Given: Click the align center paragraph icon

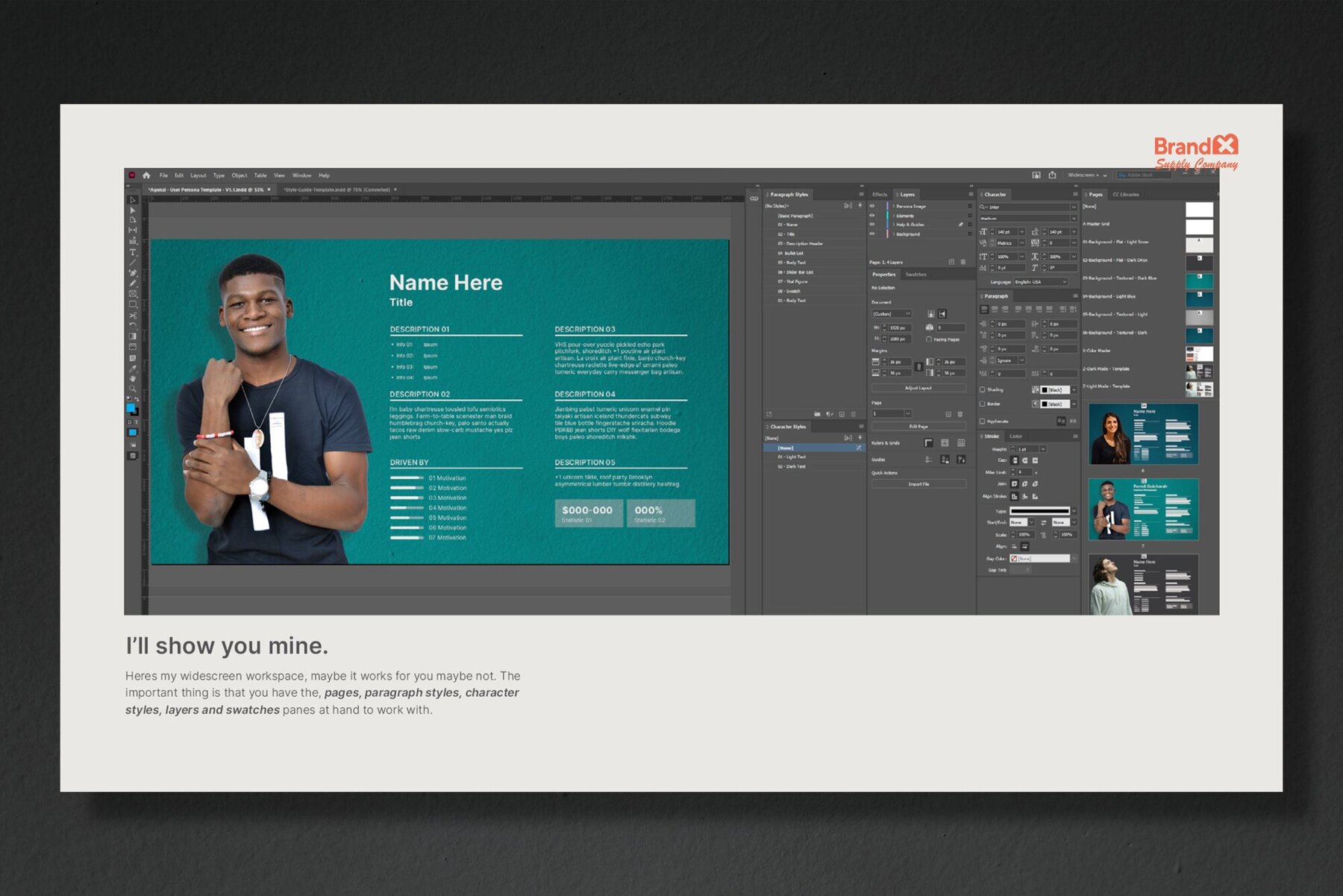Looking at the screenshot, I should tap(994, 310).
